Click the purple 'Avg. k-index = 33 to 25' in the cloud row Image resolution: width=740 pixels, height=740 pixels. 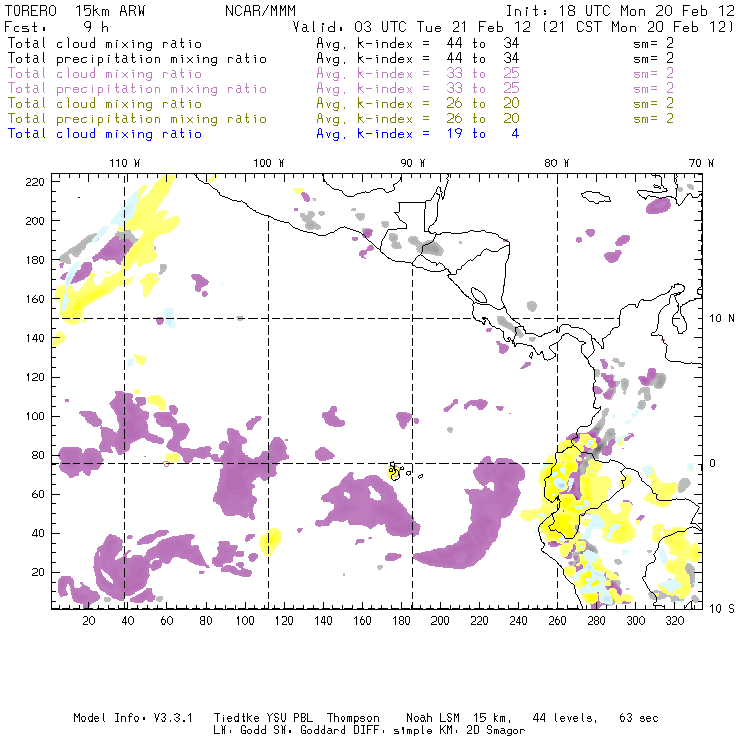click(x=418, y=74)
